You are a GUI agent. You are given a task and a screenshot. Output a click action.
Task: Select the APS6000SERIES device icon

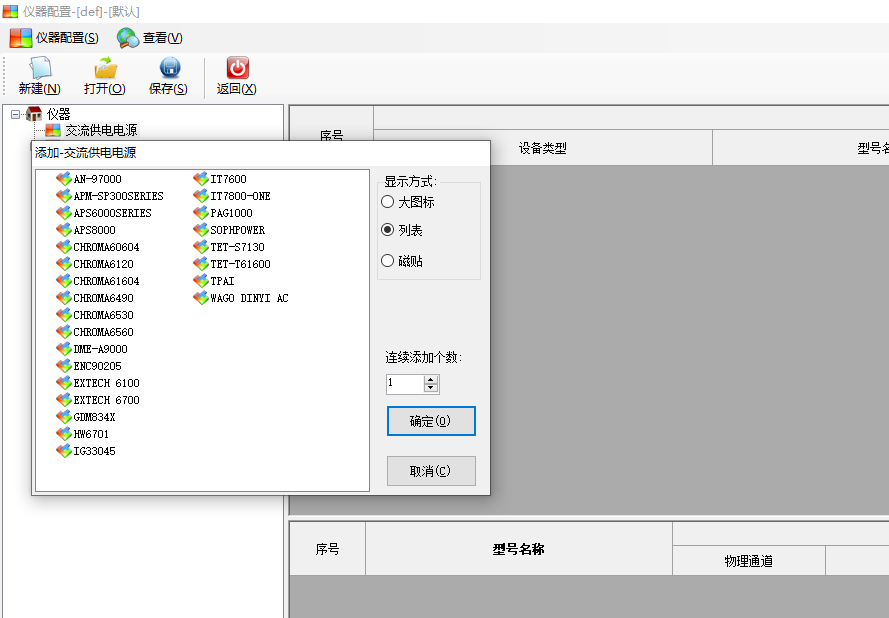(64, 213)
